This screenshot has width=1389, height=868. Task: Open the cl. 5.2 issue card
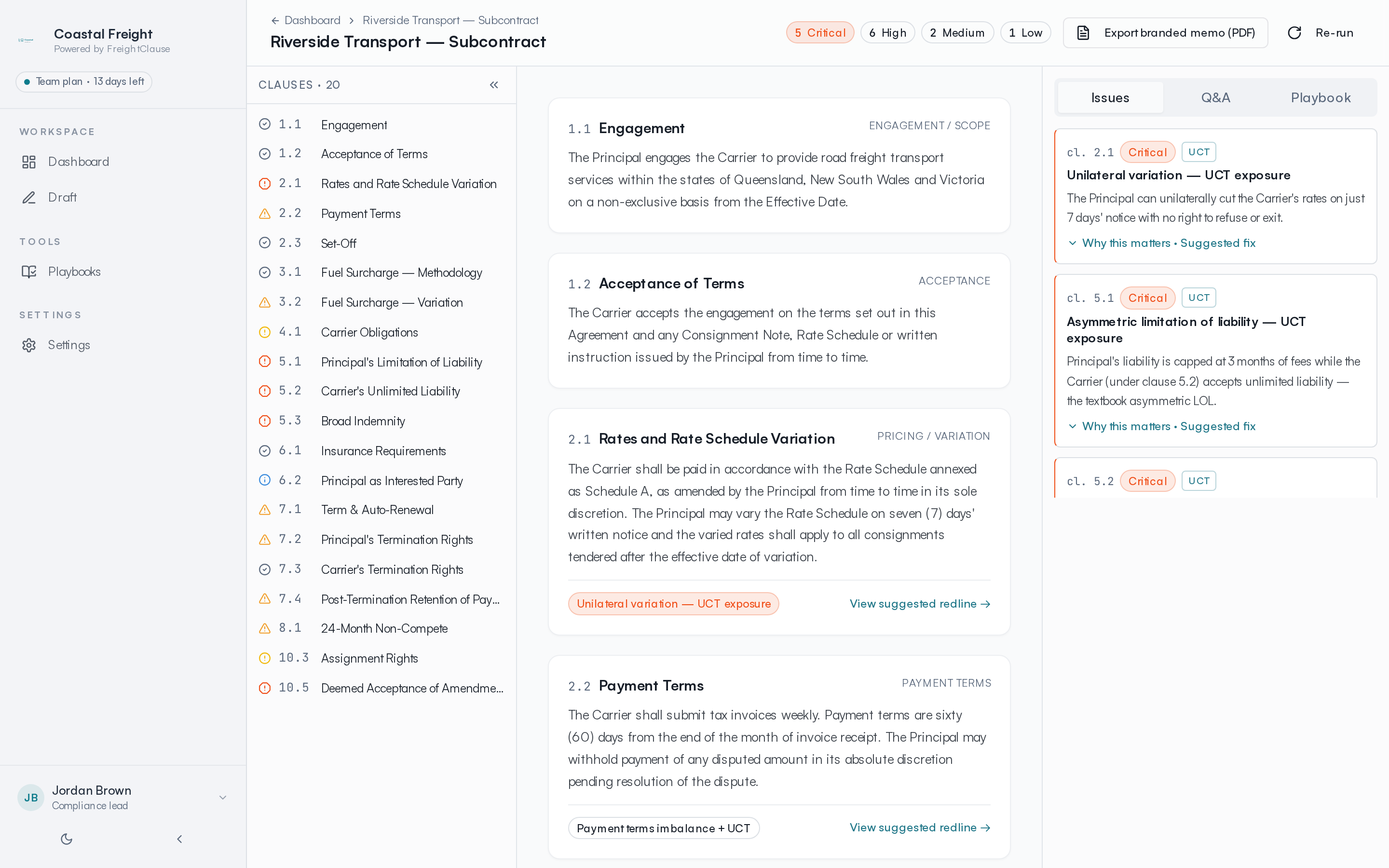tap(1215, 477)
